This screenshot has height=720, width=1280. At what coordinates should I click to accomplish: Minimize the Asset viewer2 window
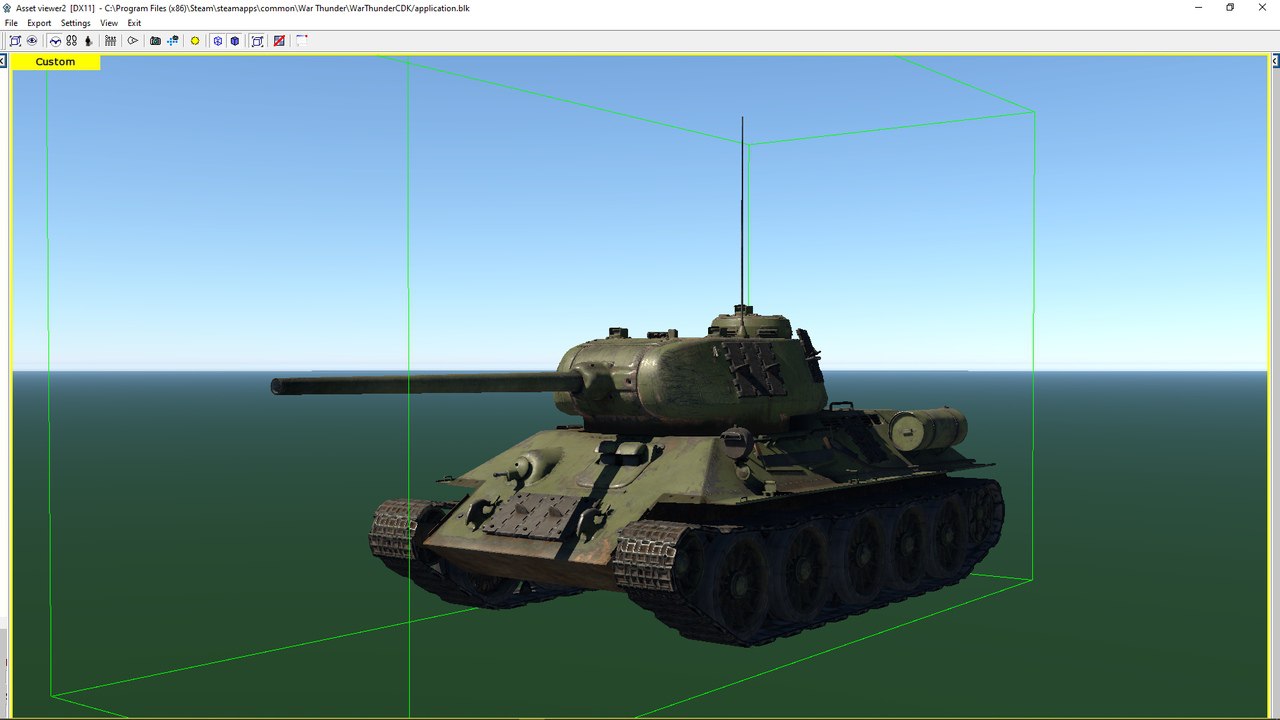pyautogui.click(x=1198, y=7)
